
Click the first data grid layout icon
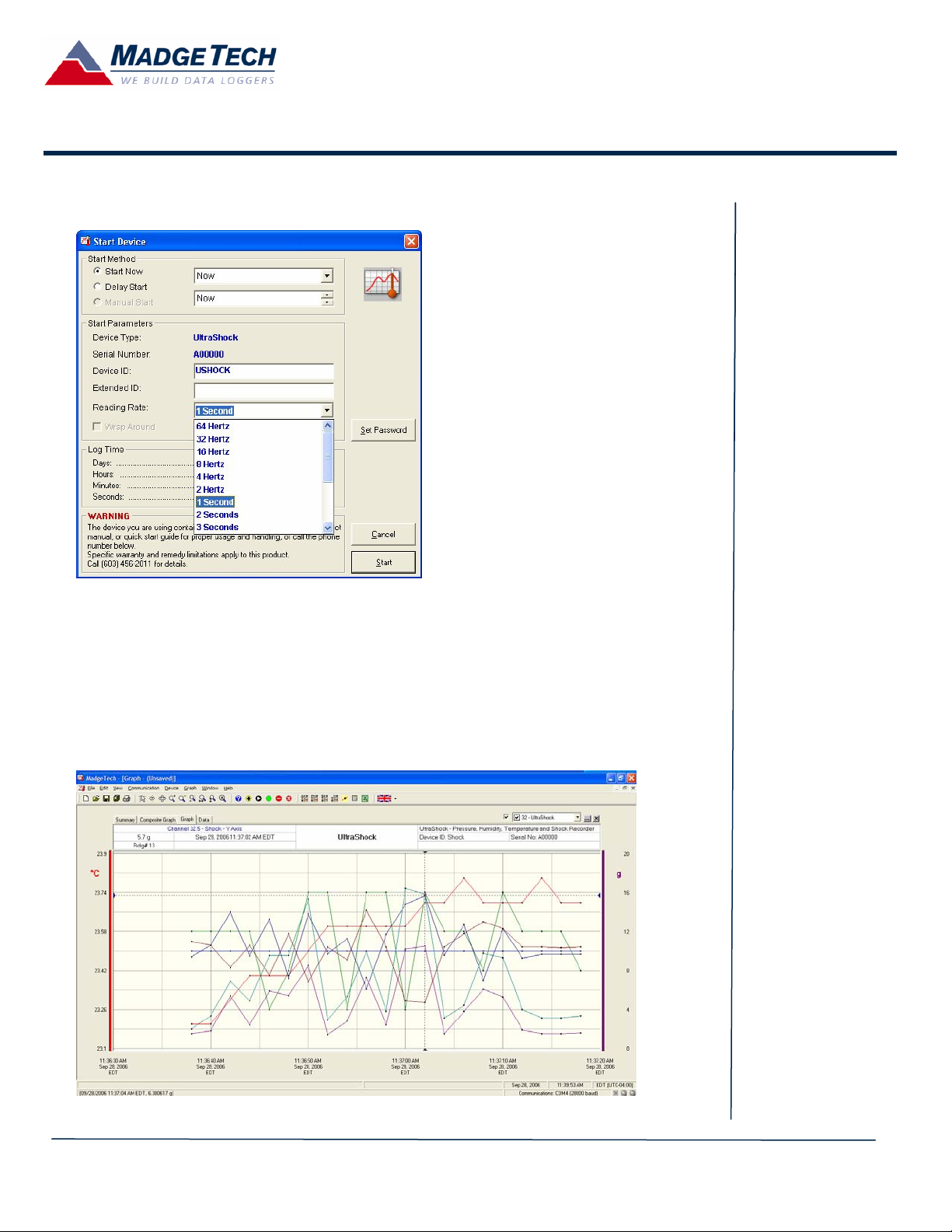304,798
